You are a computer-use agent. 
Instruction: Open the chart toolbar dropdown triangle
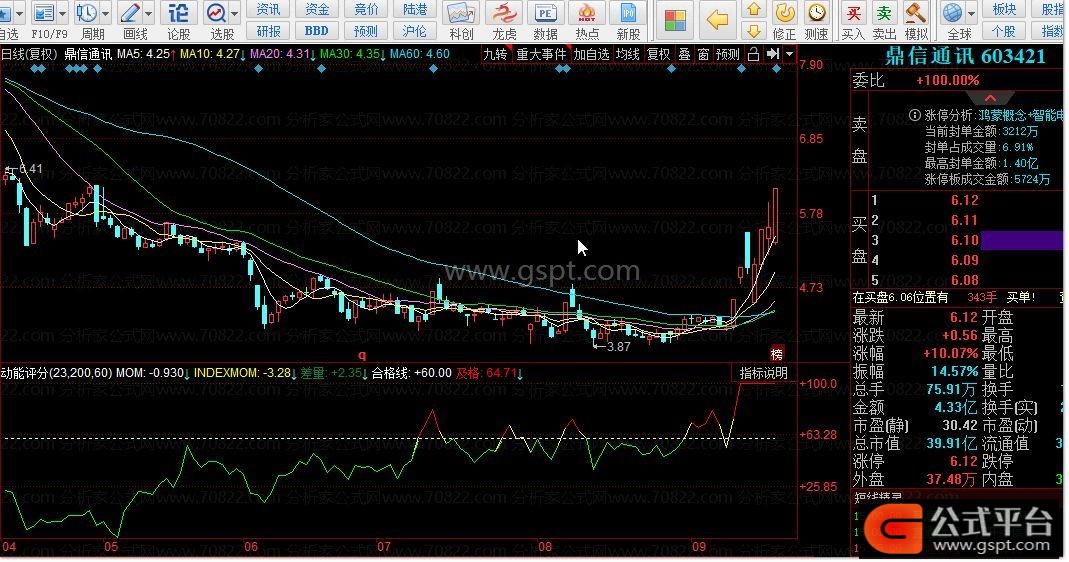click(x=789, y=54)
